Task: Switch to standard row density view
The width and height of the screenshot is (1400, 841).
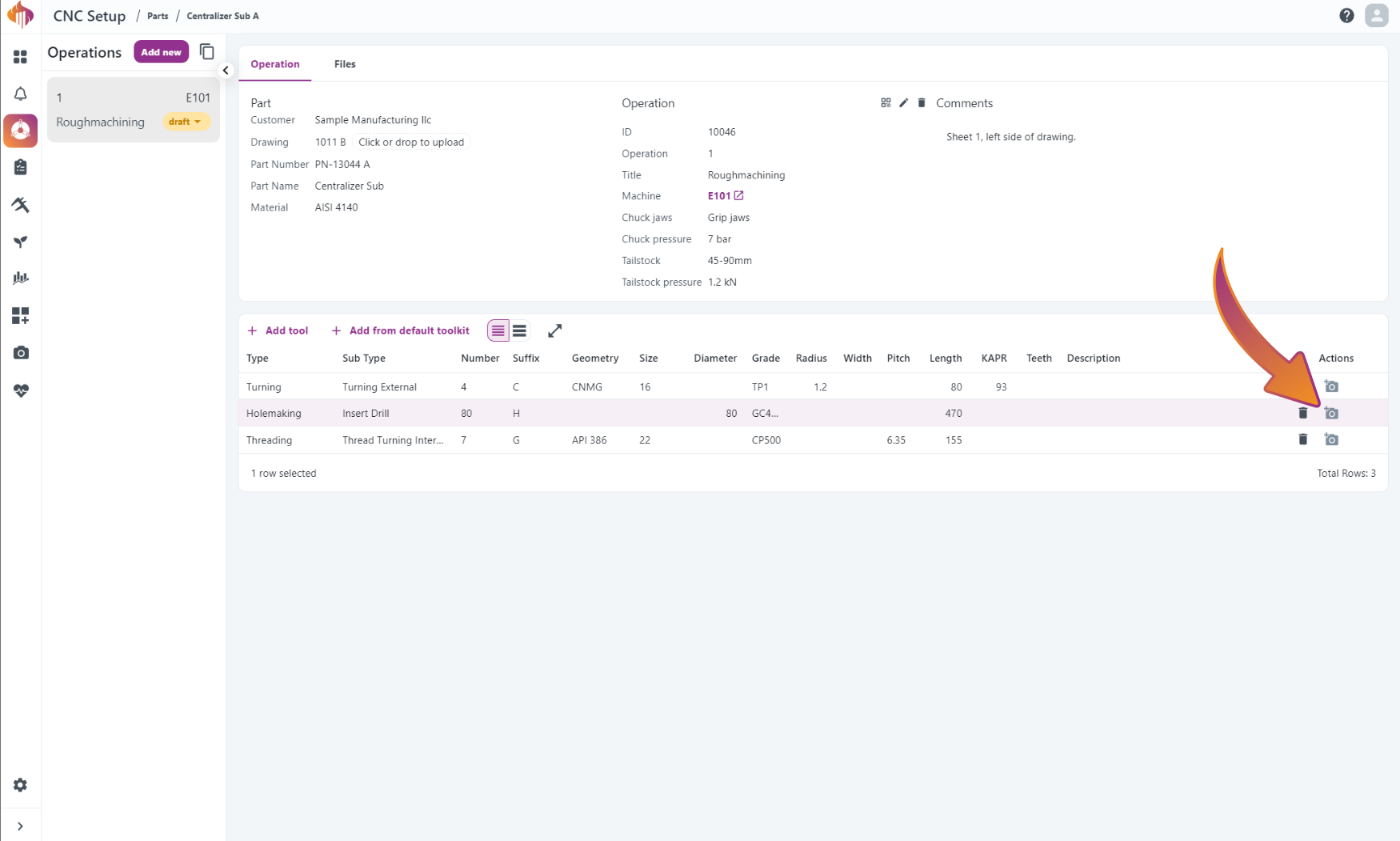Action: tap(519, 330)
